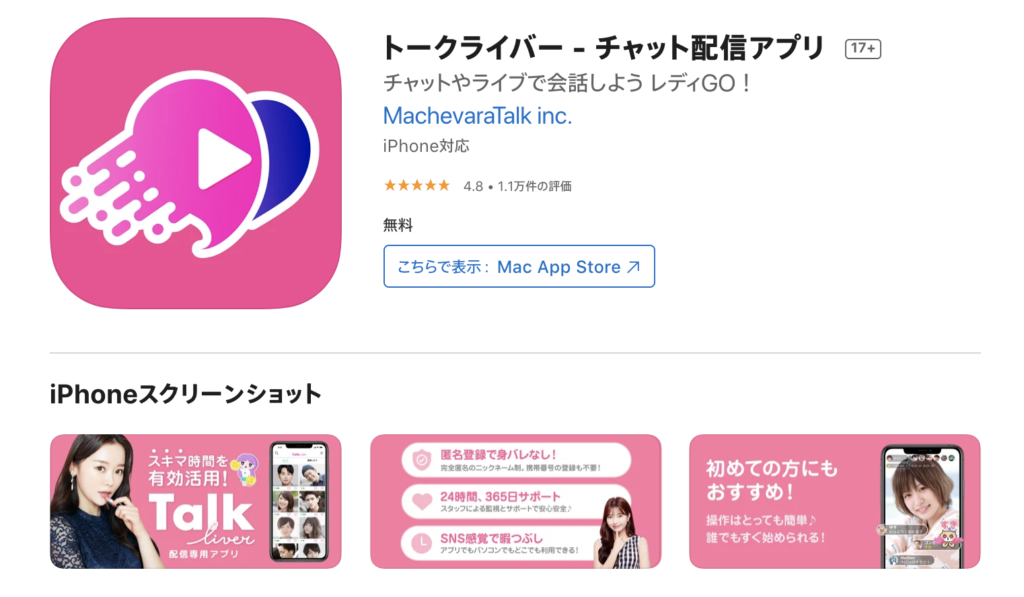The width and height of the screenshot is (1024, 597).
Task: Click the 匿名登録で身バレなし banner pill
Action: coord(516,460)
